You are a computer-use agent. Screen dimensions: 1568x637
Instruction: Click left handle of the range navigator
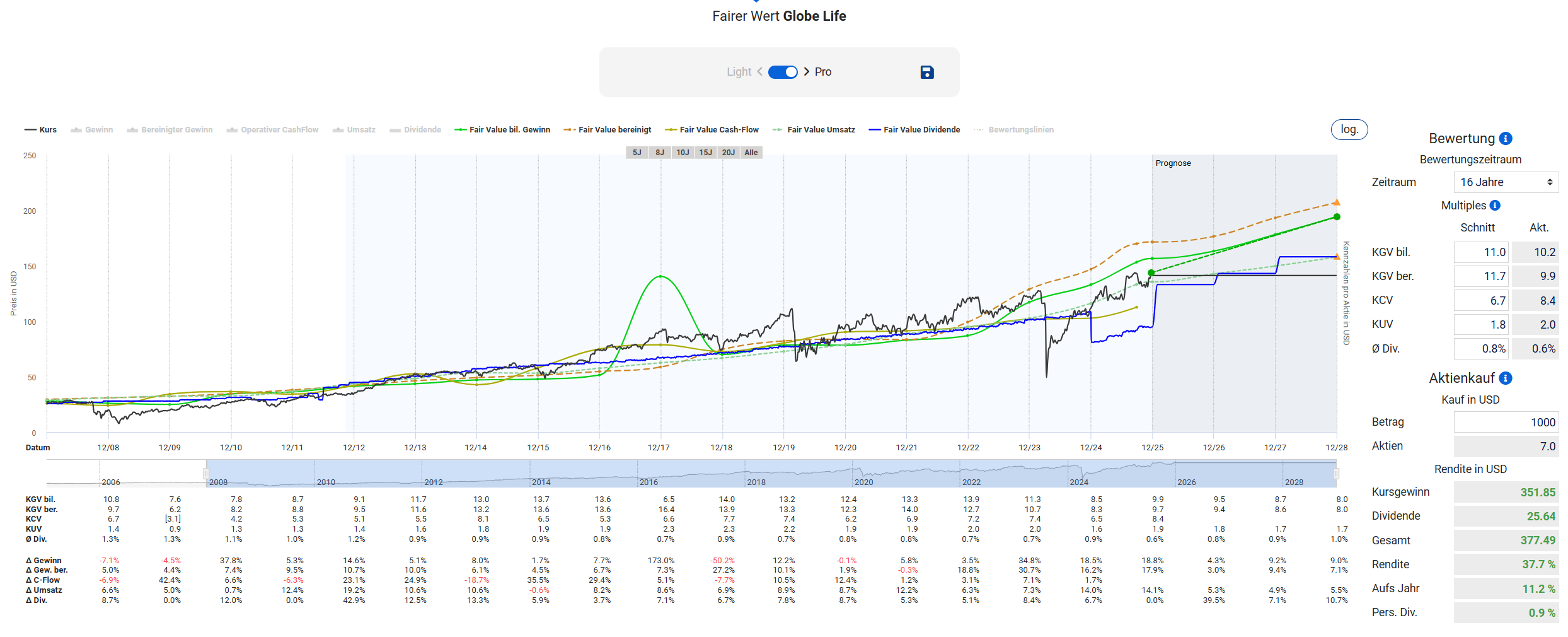pos(206,474)
